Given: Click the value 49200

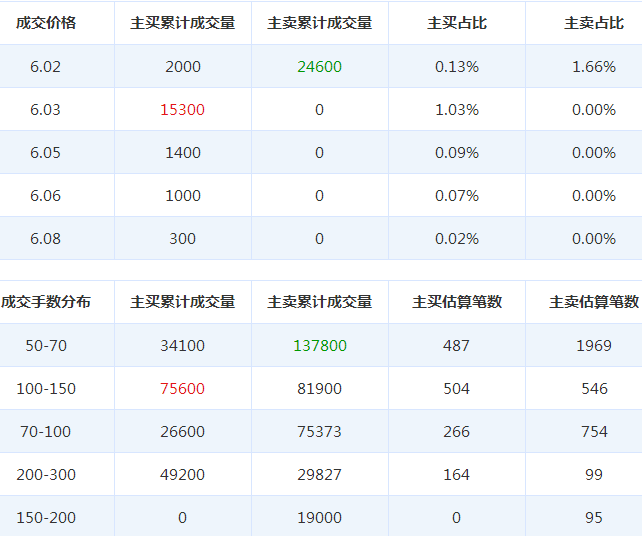Looking at the screenshot, I should point(182,475).
